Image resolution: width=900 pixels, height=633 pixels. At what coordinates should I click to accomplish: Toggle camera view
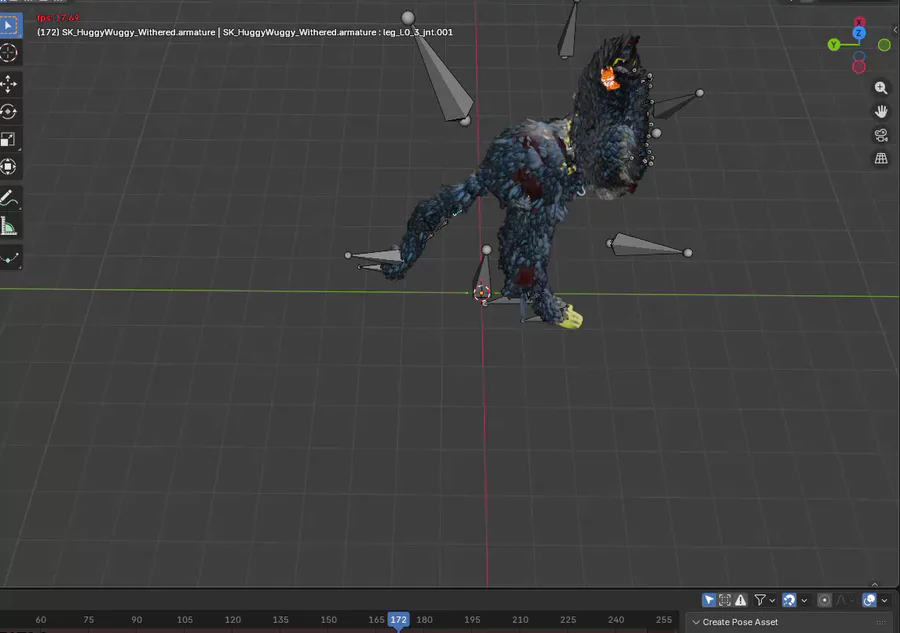pyautogui.click(x=881, y=135)
